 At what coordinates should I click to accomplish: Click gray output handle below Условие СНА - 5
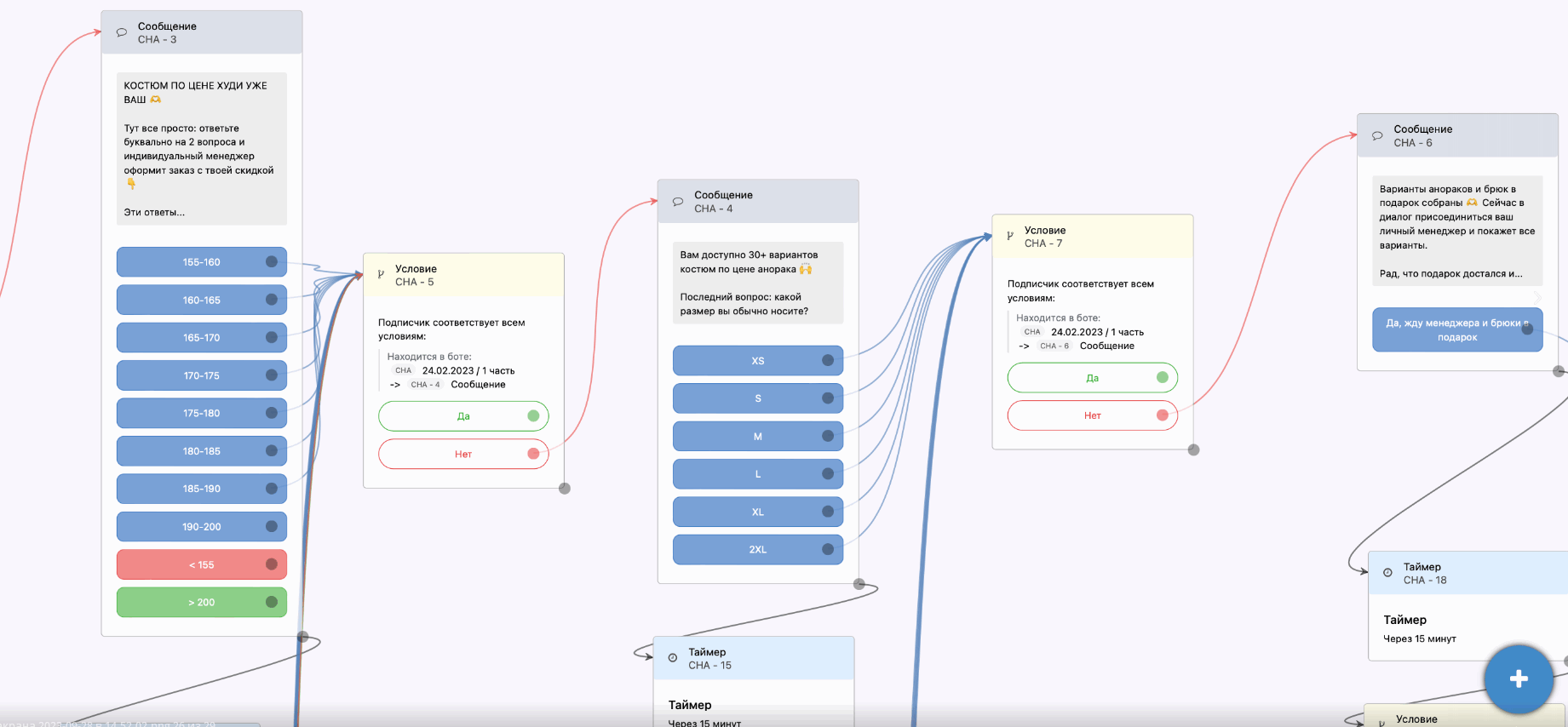[565, 489]
